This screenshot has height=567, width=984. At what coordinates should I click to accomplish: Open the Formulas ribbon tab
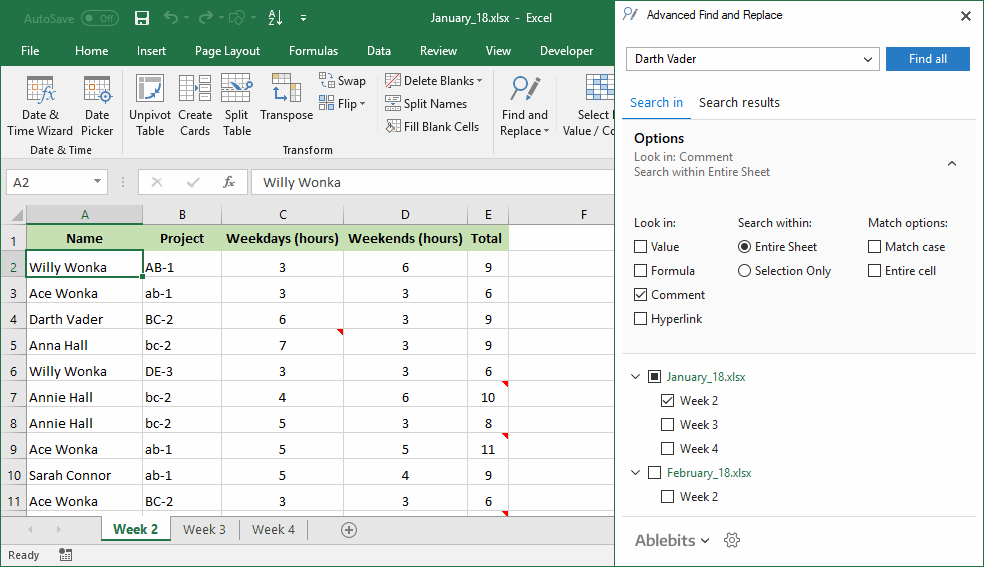click(x=313, y=51)
